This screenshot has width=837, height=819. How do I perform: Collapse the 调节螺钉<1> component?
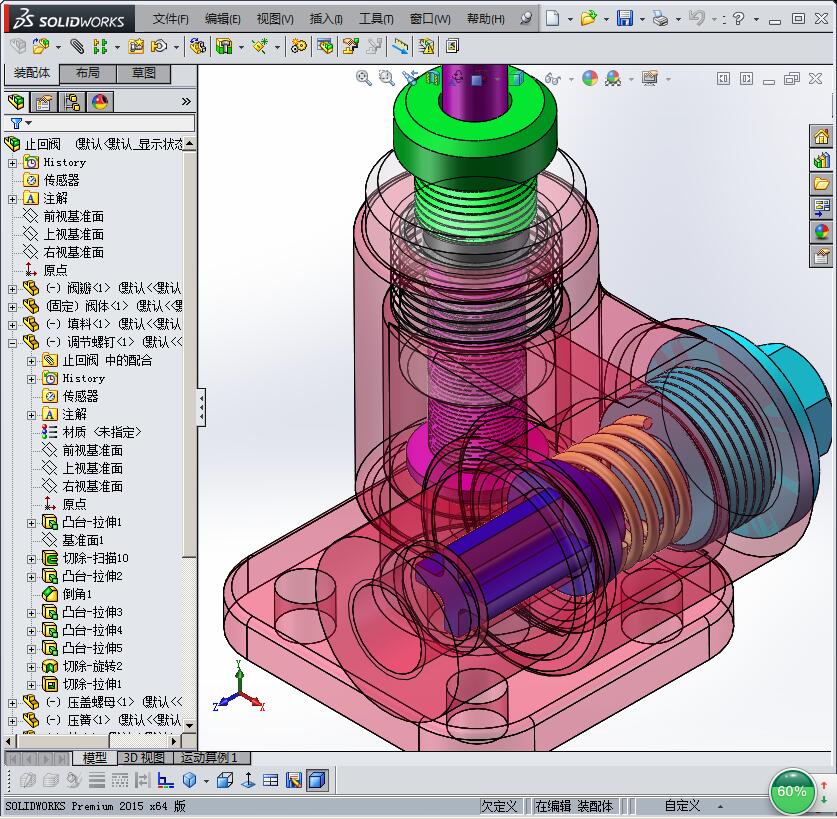click(12, 343)
